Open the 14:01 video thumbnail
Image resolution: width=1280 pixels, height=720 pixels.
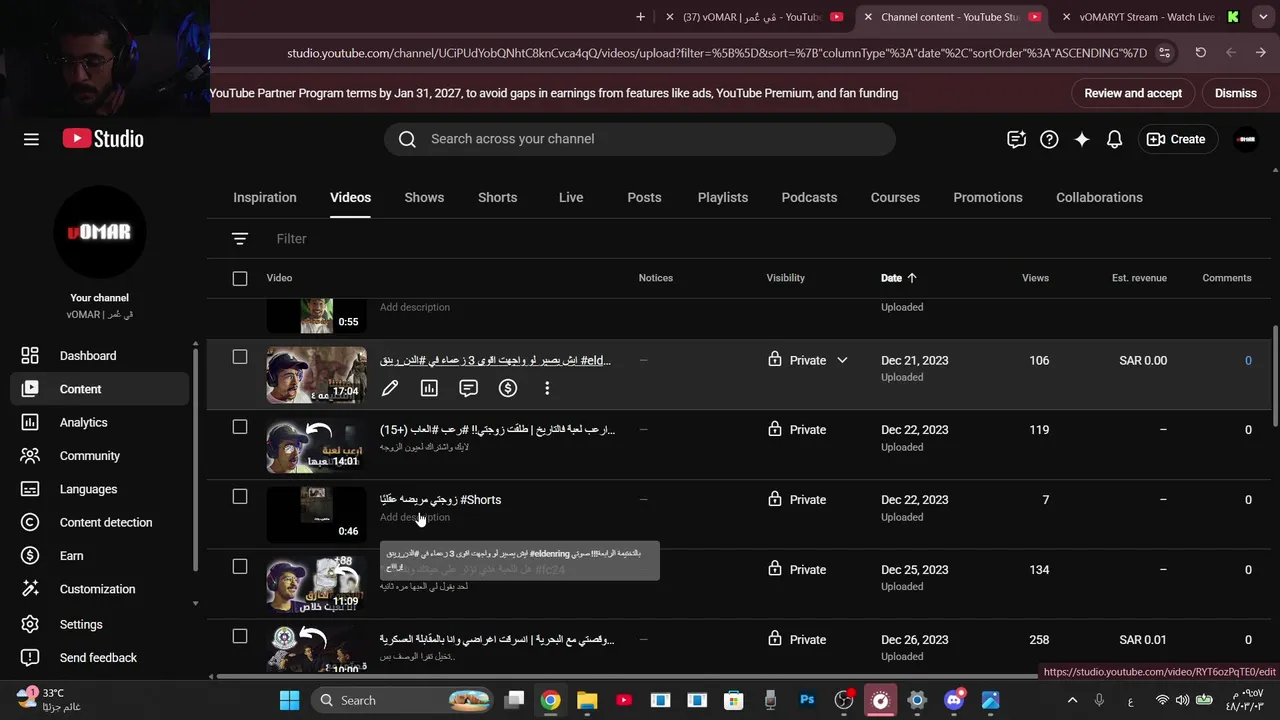point(317,444)
